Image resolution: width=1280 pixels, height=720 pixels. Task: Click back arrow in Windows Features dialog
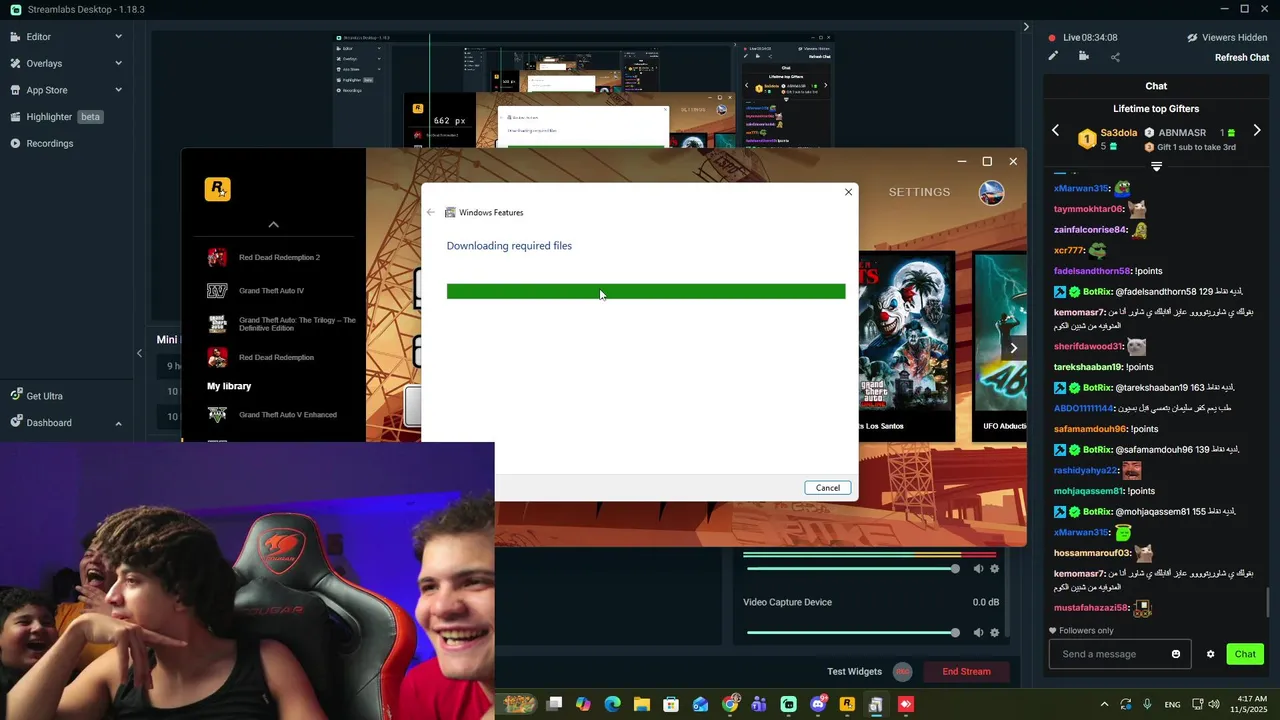tap(431, 212)
